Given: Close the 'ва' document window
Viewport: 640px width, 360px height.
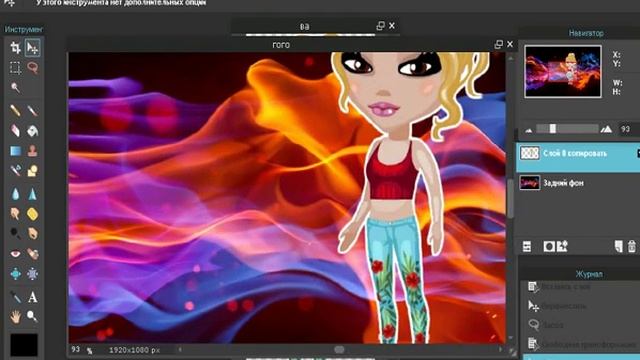Looking at the screenshot, I should 392,26.
